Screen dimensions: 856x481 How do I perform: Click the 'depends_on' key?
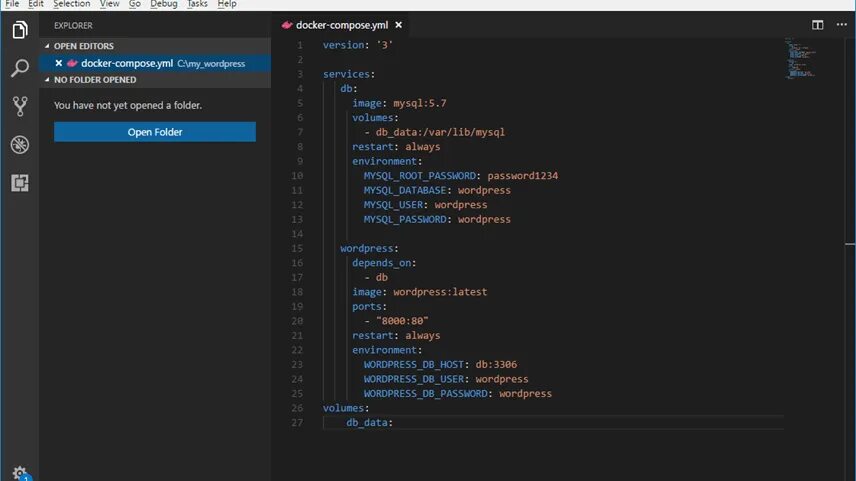click(381, 263)
